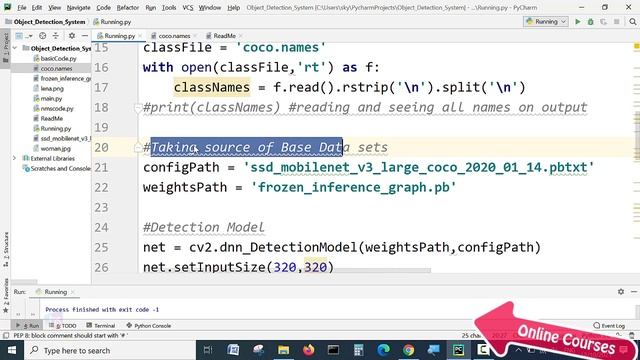Screen dimensions: 640x360
Task: Switch to PyCharm taskbar icon
Action: point(458,350)
